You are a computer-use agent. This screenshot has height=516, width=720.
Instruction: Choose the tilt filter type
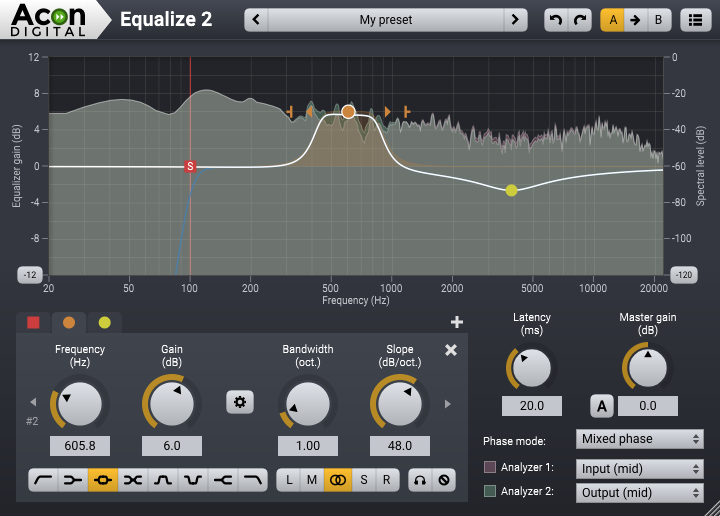(x=133, y=480)
